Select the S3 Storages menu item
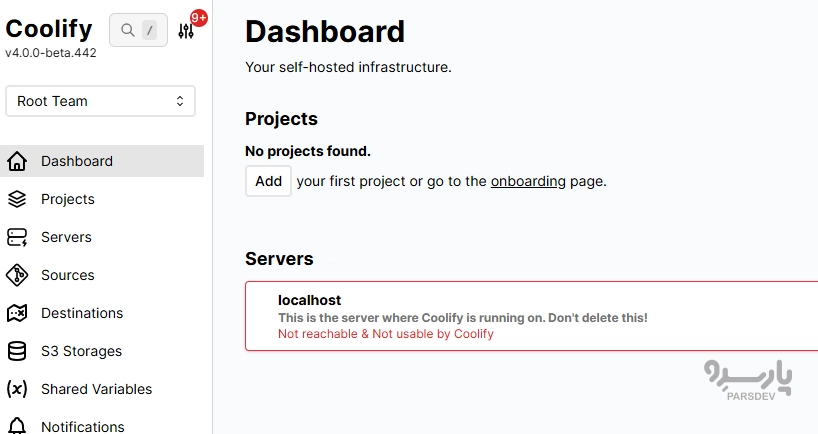 coord(81,351)
